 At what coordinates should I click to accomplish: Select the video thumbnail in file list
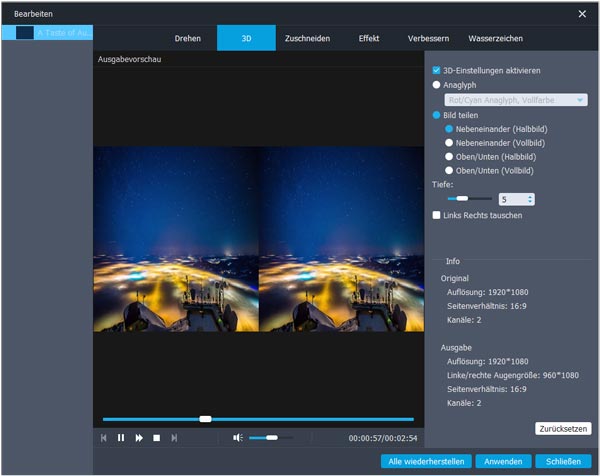click(24, 33)
